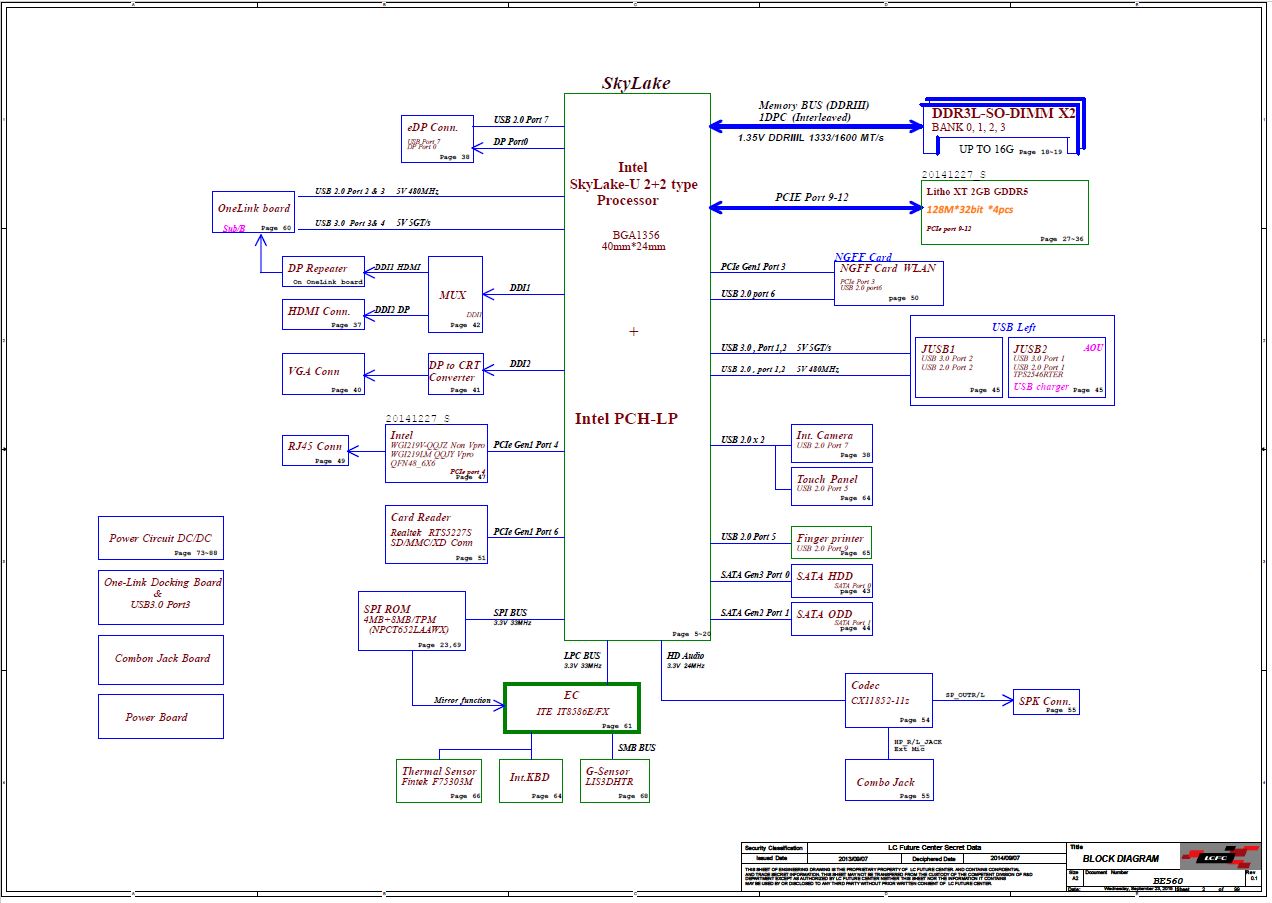
Task: Select the "CX11852-11z" codec text
Action: point(880,700)
